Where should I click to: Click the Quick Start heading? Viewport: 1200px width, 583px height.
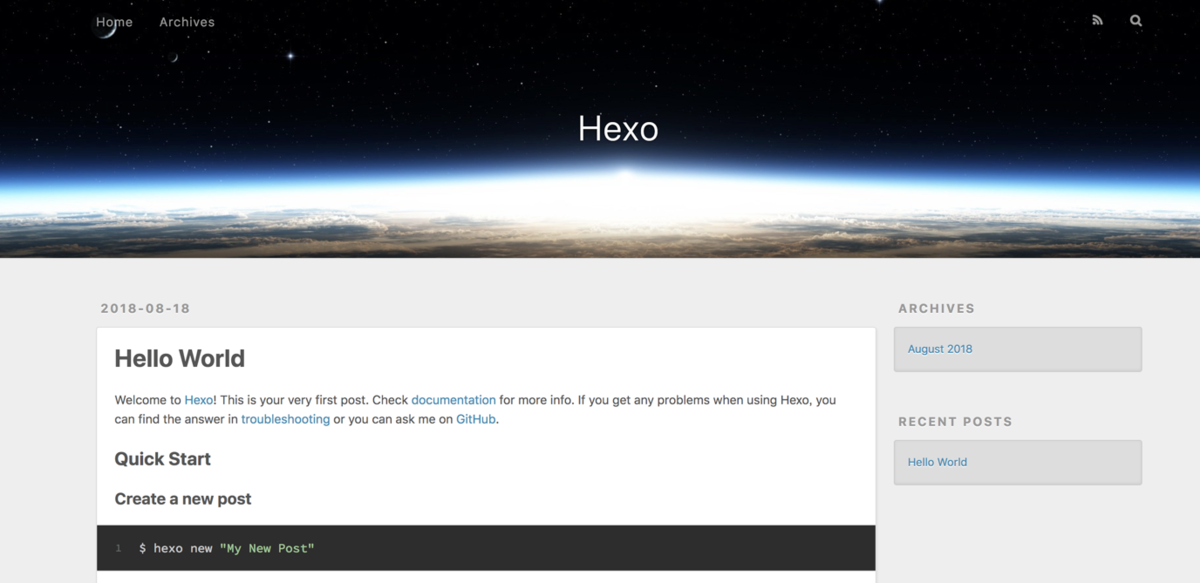163,459
